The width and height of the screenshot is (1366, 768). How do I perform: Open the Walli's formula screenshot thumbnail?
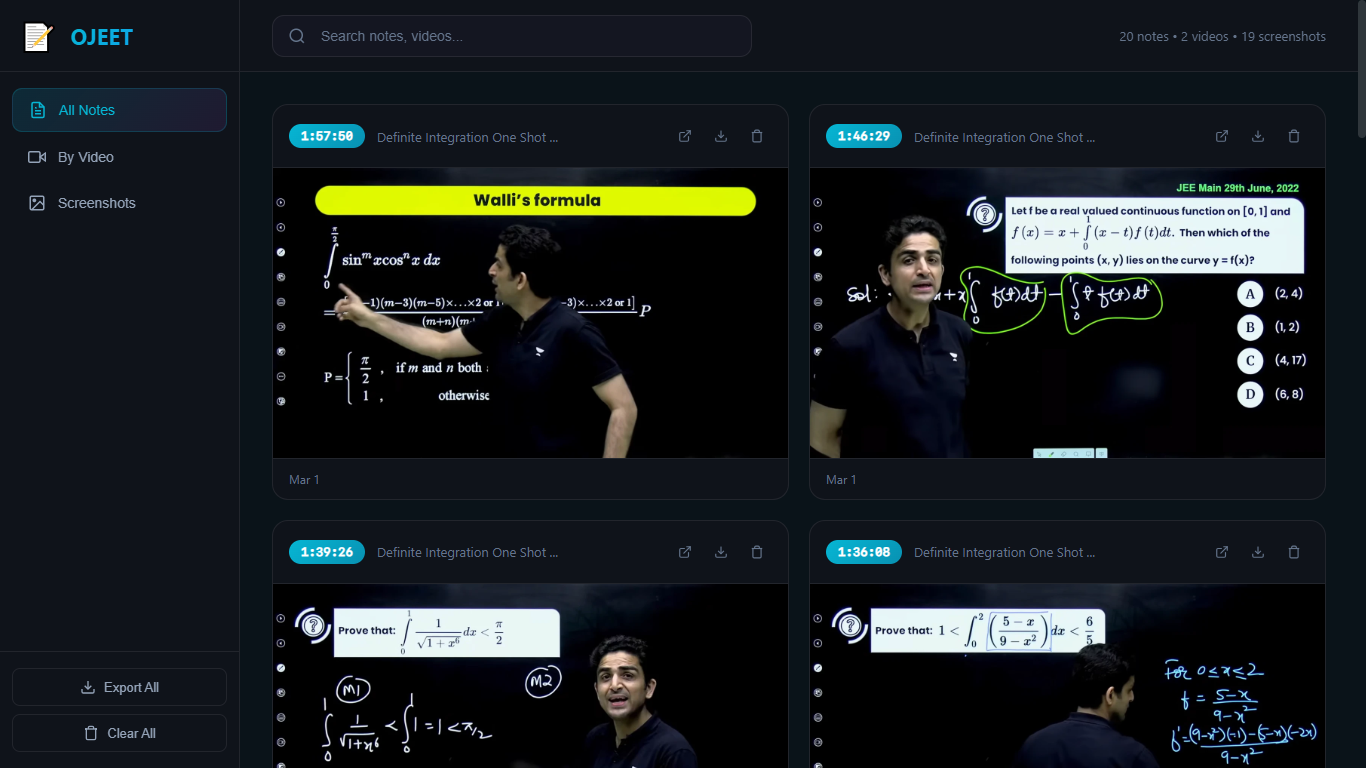[x=530, y=312]
